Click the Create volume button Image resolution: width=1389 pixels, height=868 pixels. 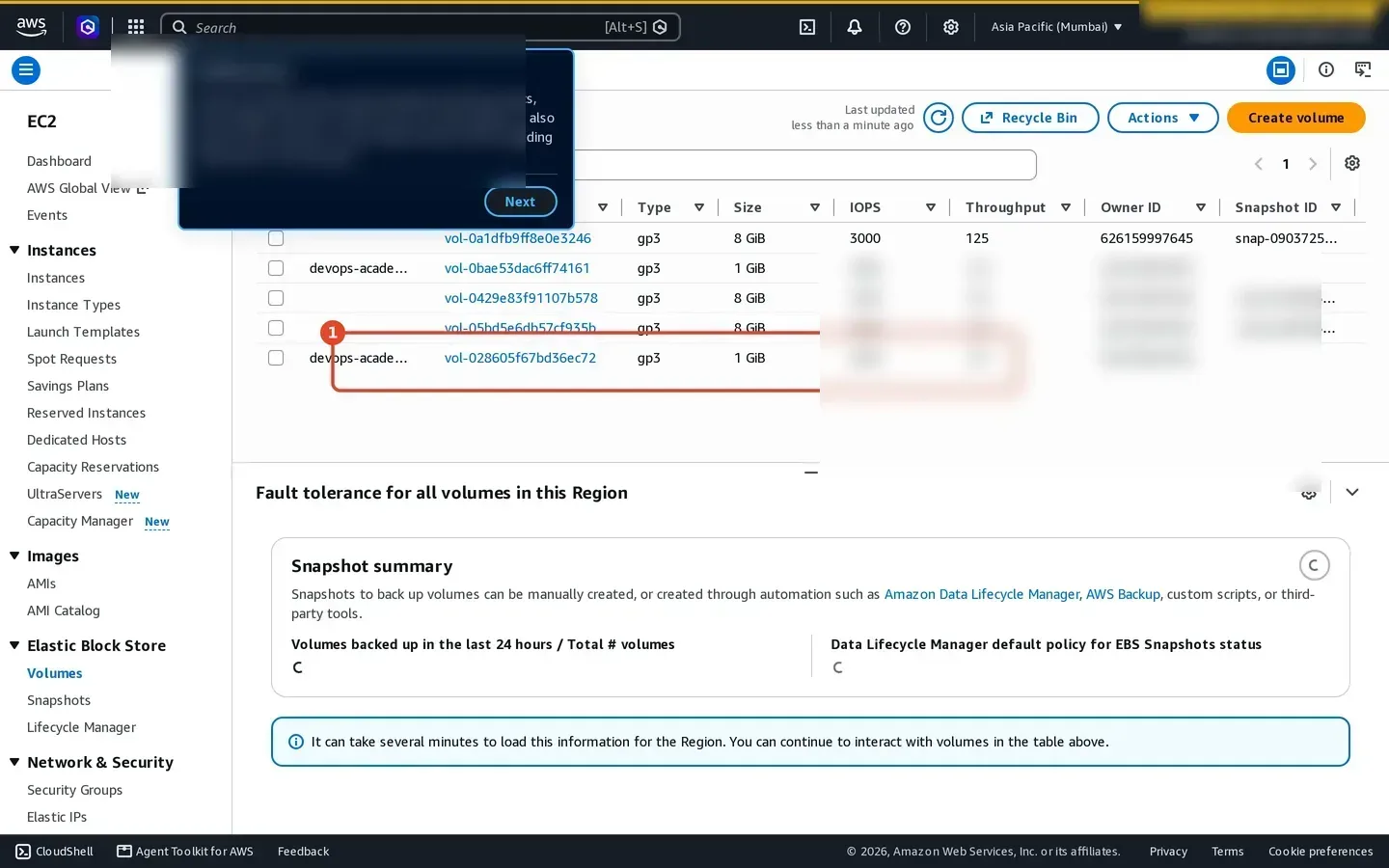click(1295, 118)
